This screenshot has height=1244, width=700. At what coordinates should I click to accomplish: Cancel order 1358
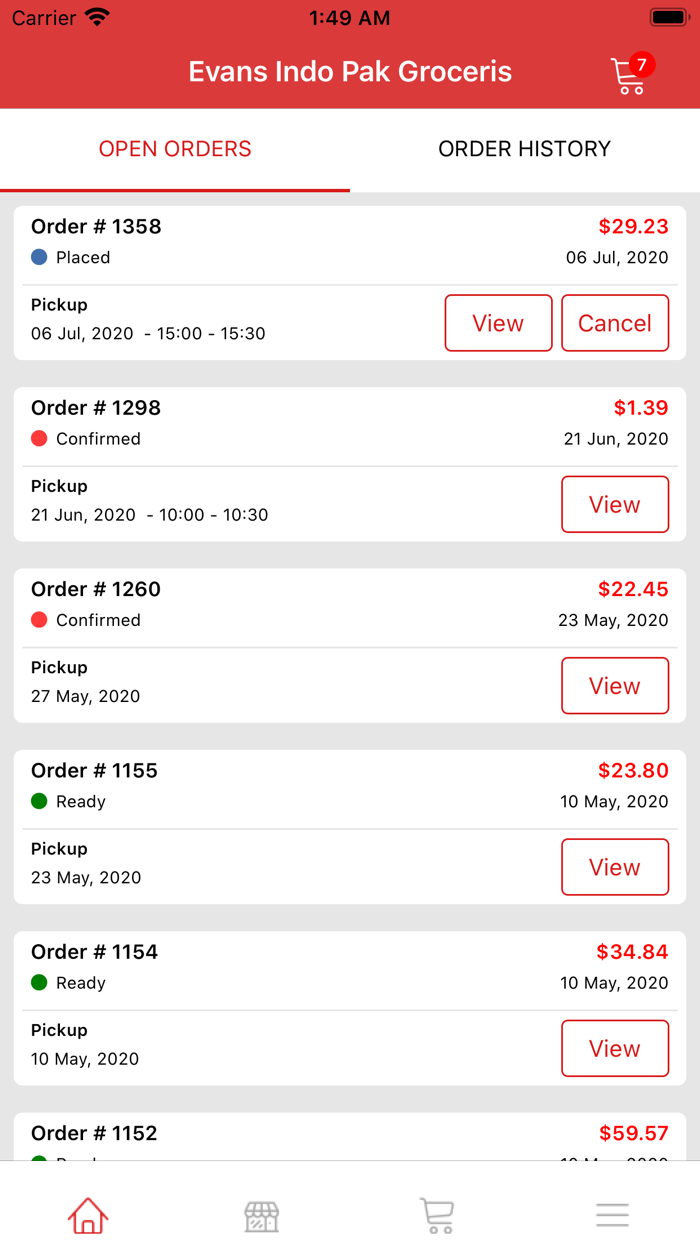[x=615, y=323]
